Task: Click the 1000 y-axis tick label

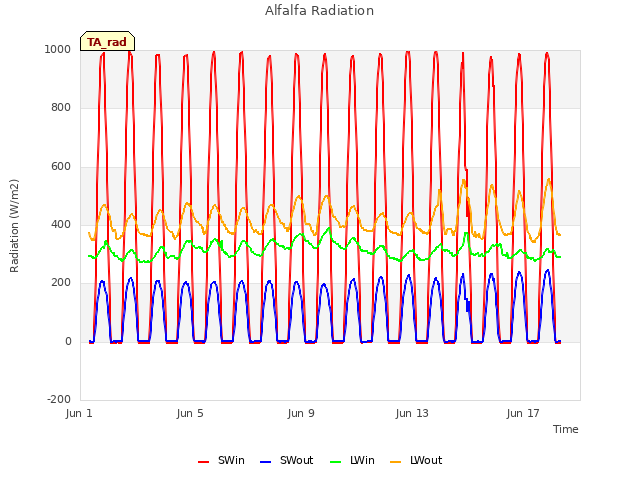Action: tap(58, 49)
